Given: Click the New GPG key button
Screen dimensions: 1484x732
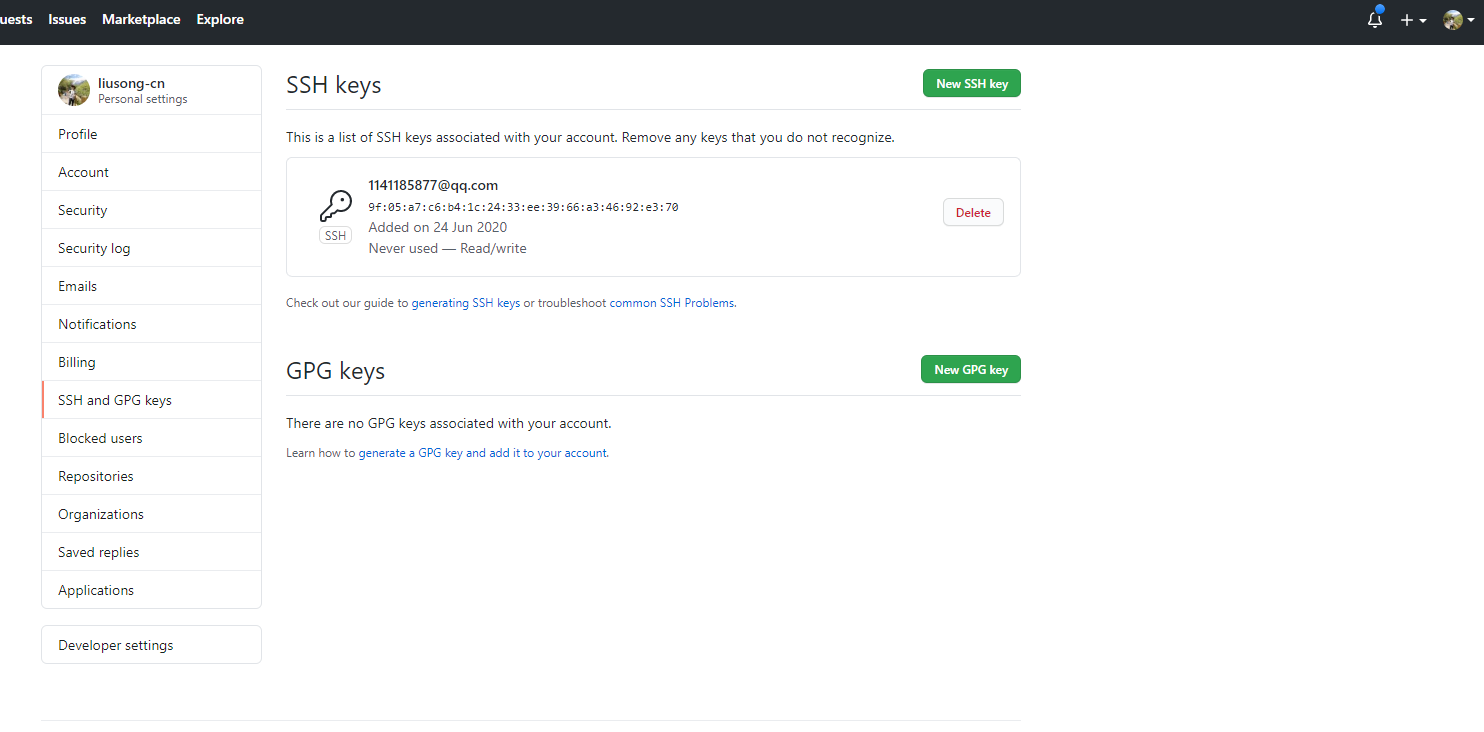Looking at the screenshot, I should point(971,370).
